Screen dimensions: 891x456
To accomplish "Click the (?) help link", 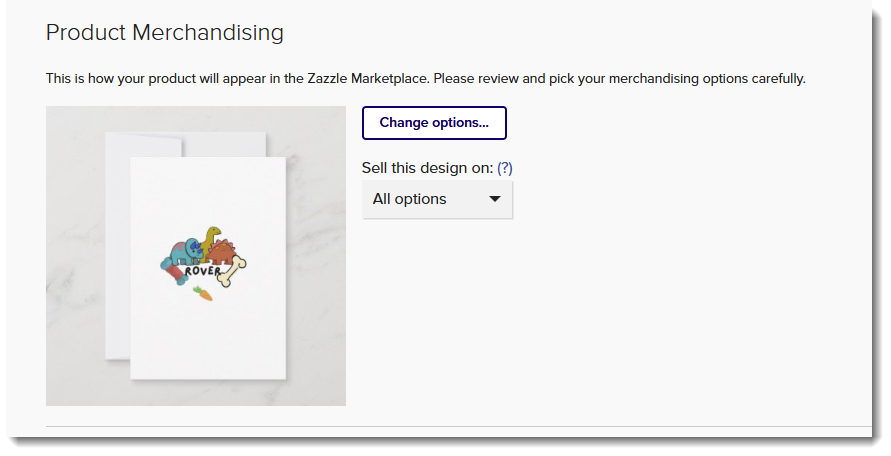I will [x=505, y=168].
